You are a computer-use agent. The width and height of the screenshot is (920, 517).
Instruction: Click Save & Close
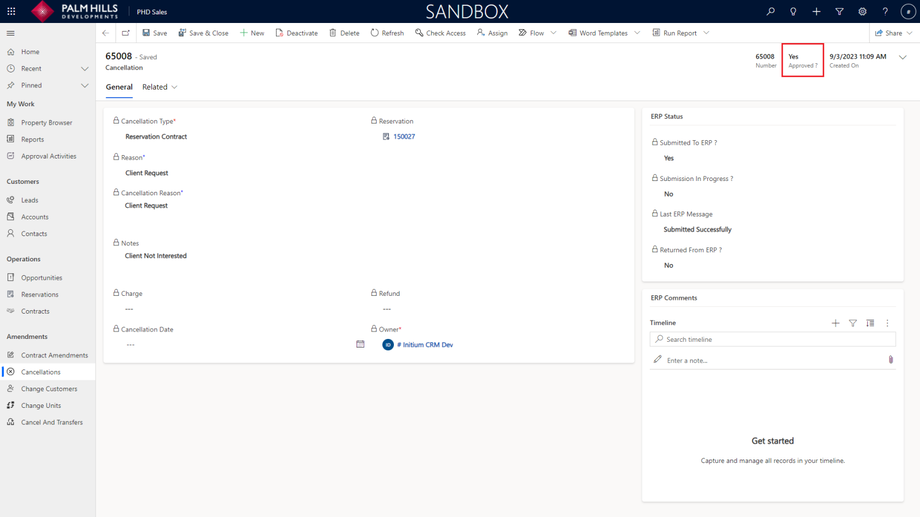click(x=203, y=33)
